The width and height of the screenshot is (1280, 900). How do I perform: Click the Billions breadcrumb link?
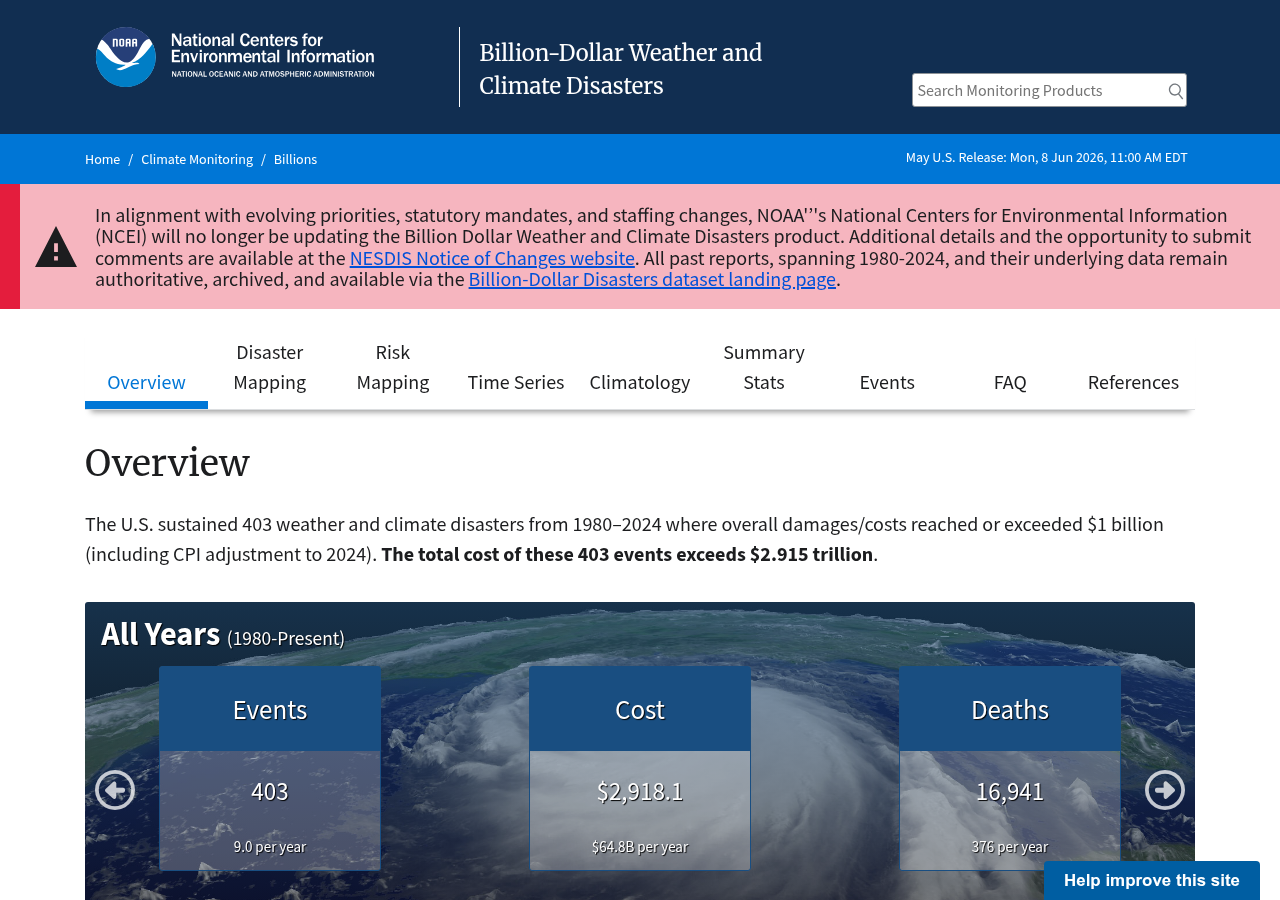coord(295,159)
